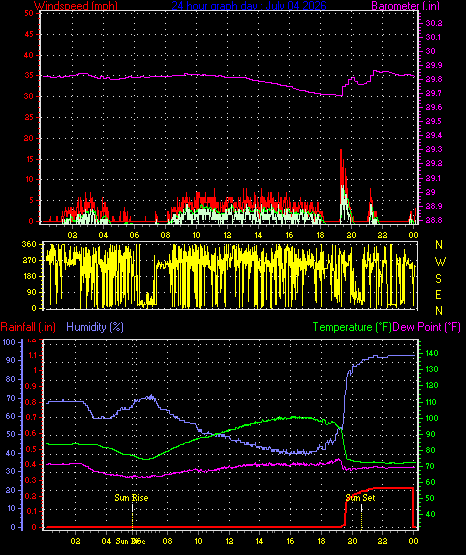Click the '50' windspeed axis value
The height and width of the screenshot is (555, 466).
(x=29, y=13)
